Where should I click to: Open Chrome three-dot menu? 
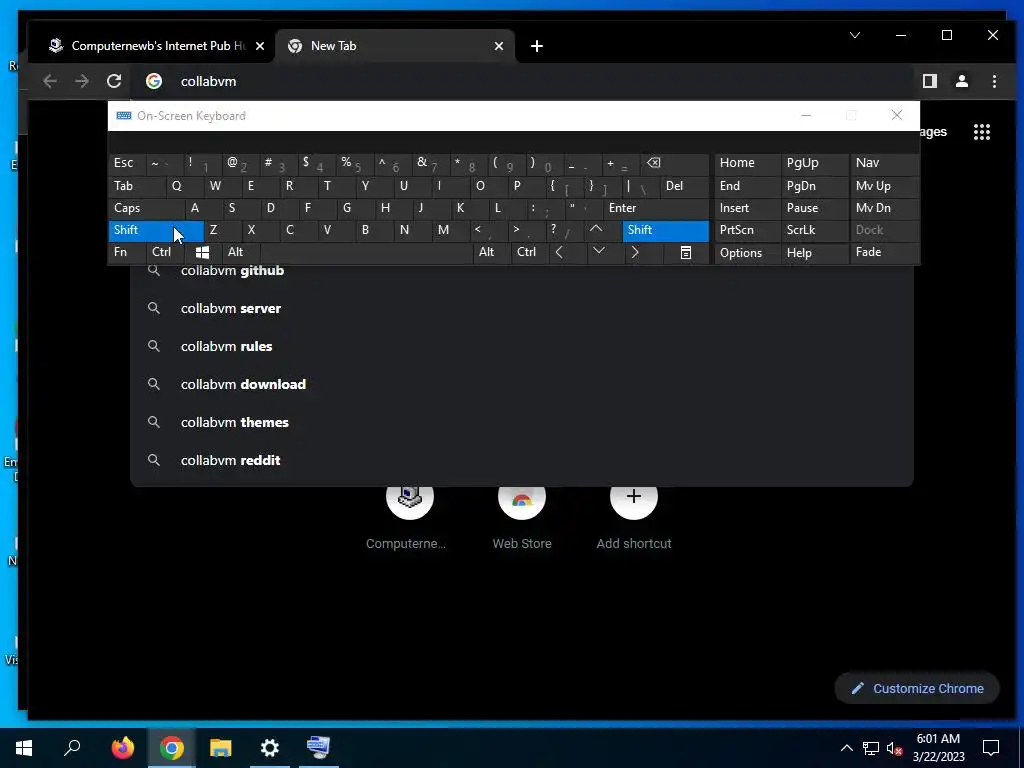[x=994, y=81]
